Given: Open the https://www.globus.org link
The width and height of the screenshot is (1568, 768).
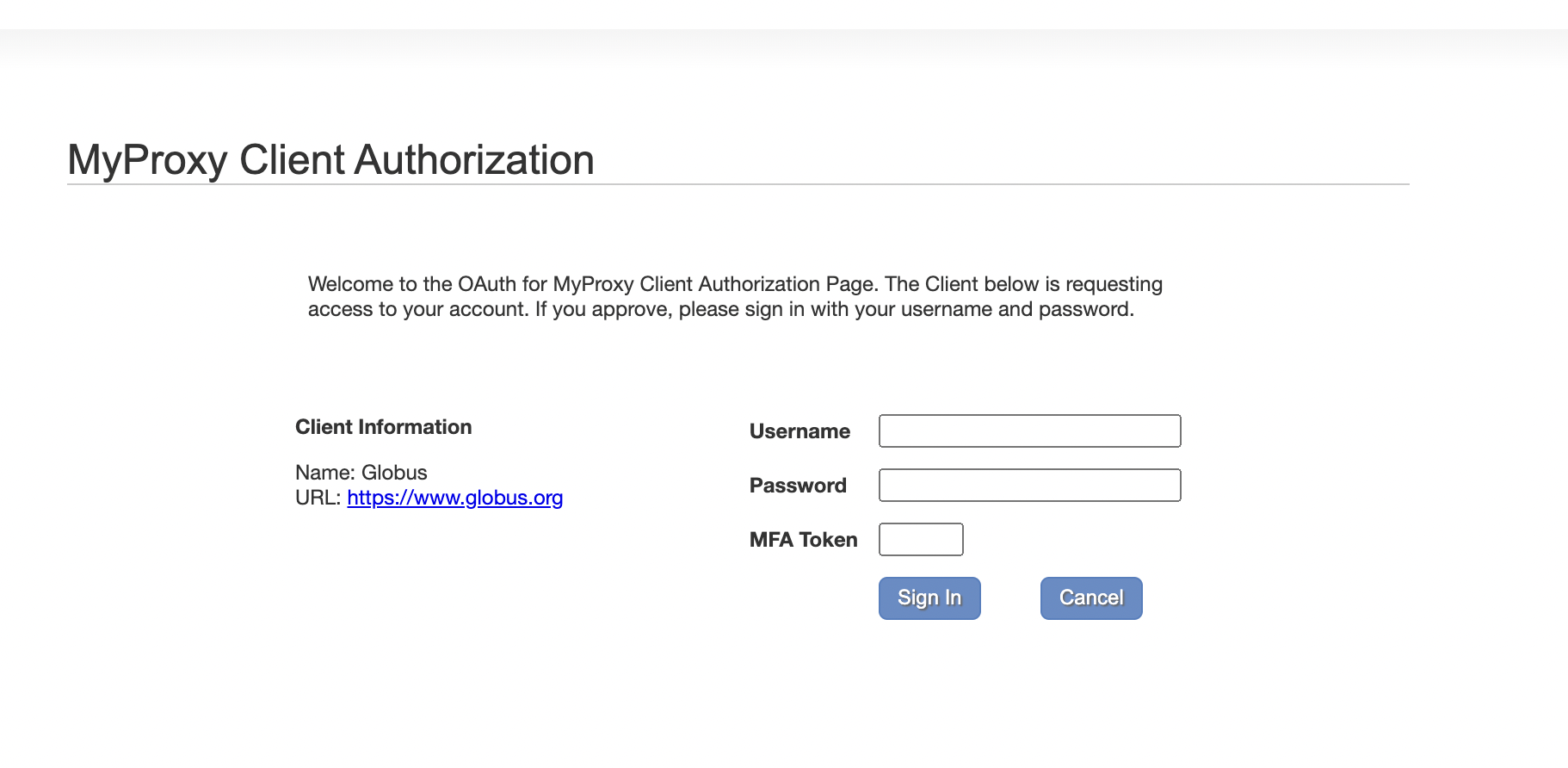Looking at the screenshot, I should (x=454, y=498).
